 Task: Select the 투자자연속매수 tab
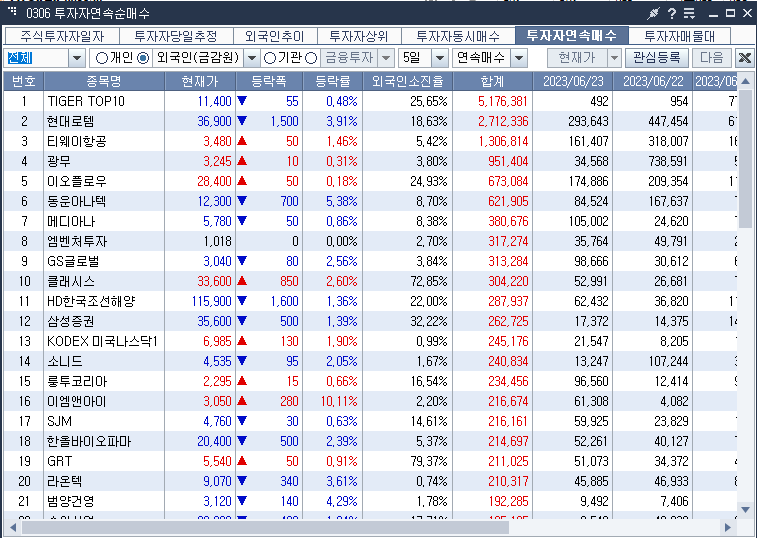pyautogui.click(x=572, y=35)
